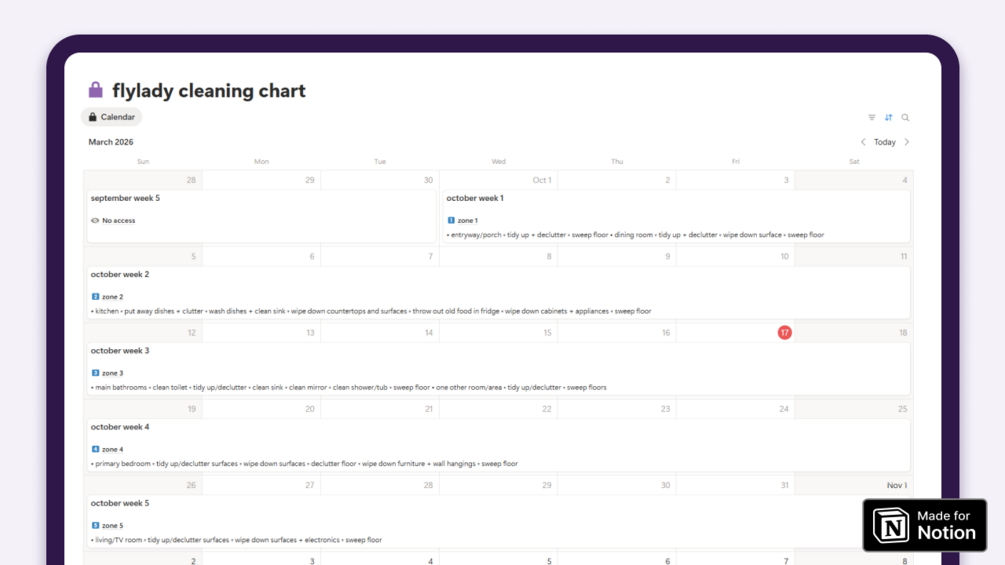
Task: Click the primary bedroom task list text
Action: click(x=304, y=464)
